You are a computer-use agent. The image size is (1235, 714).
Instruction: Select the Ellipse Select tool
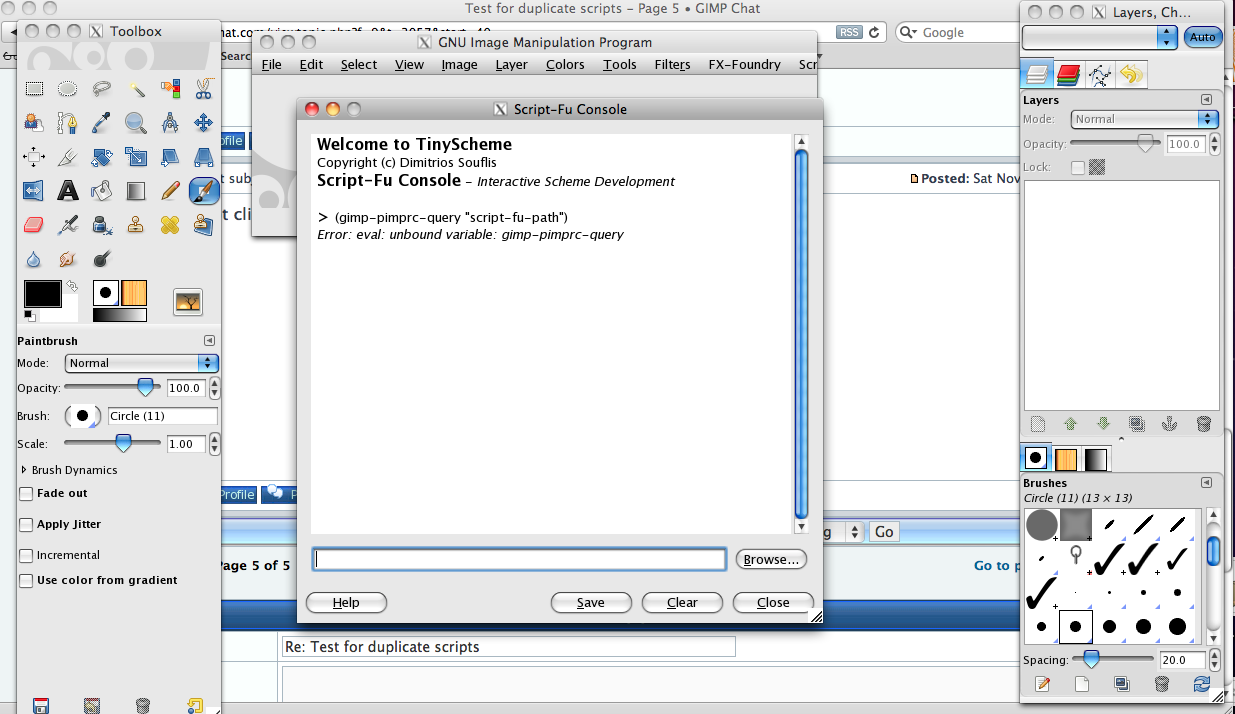click(x=68, y=89)
